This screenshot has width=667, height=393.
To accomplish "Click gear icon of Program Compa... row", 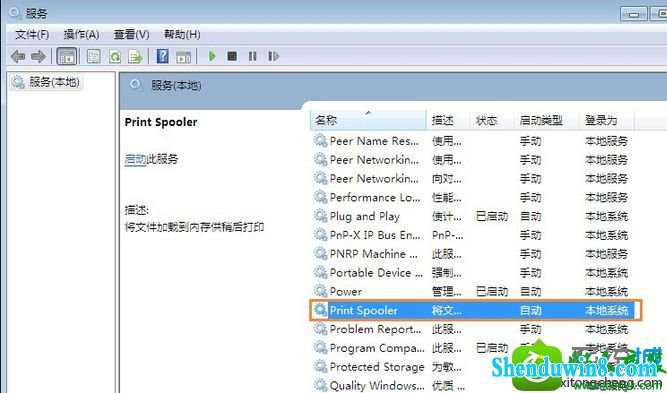I will point(320,347).
